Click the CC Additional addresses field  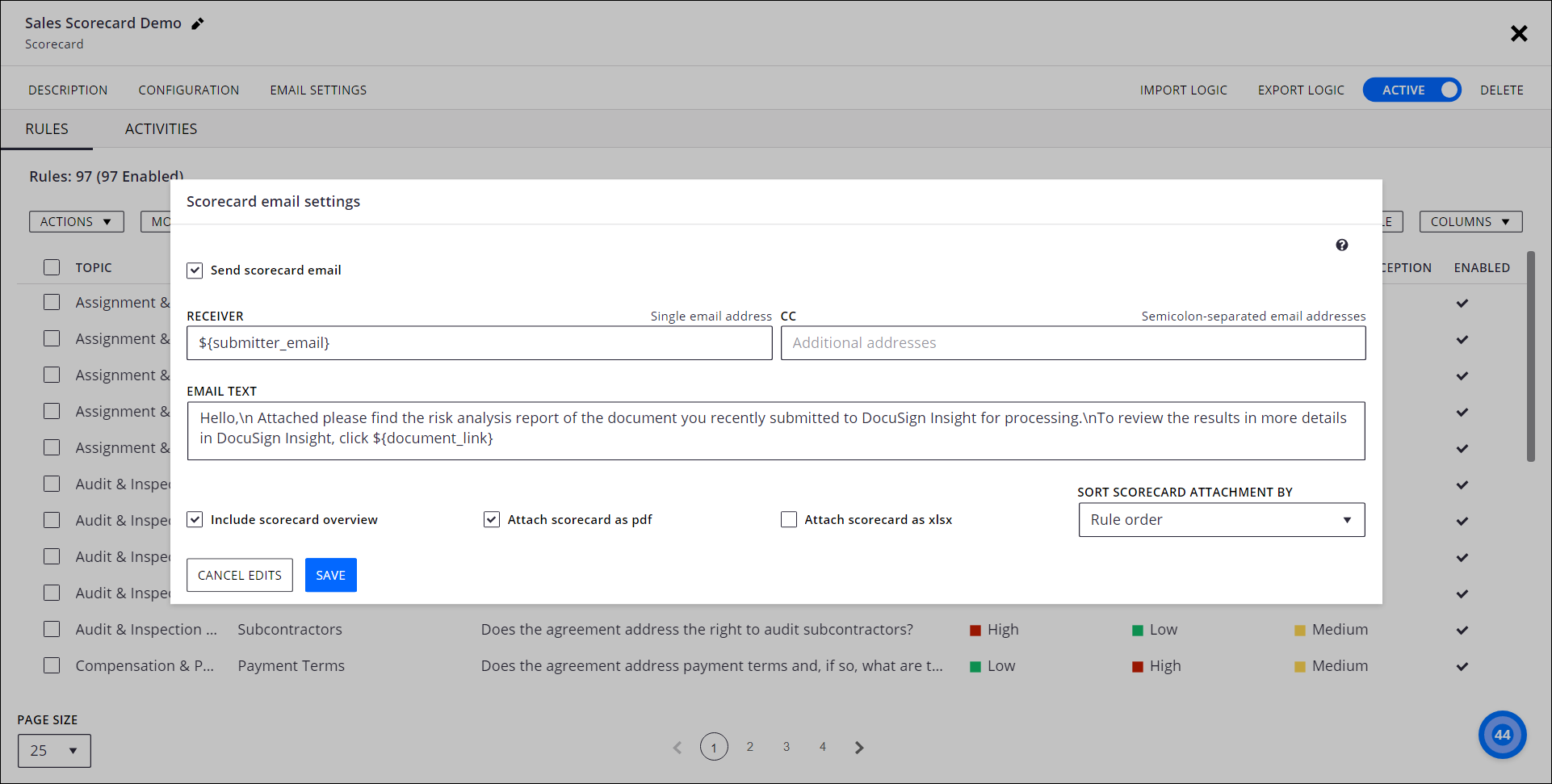(1073, 343)
